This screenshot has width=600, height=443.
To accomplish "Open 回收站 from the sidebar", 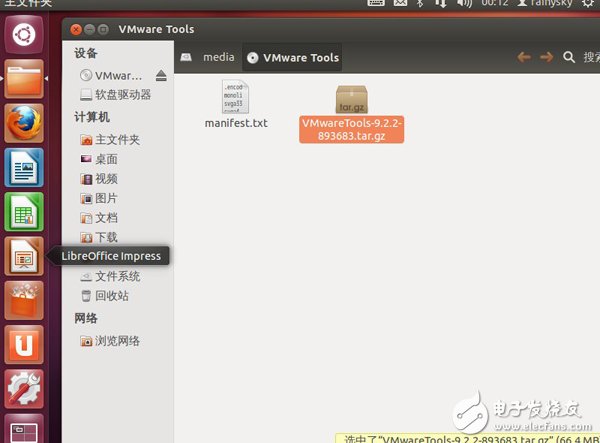I will [105, 296].
